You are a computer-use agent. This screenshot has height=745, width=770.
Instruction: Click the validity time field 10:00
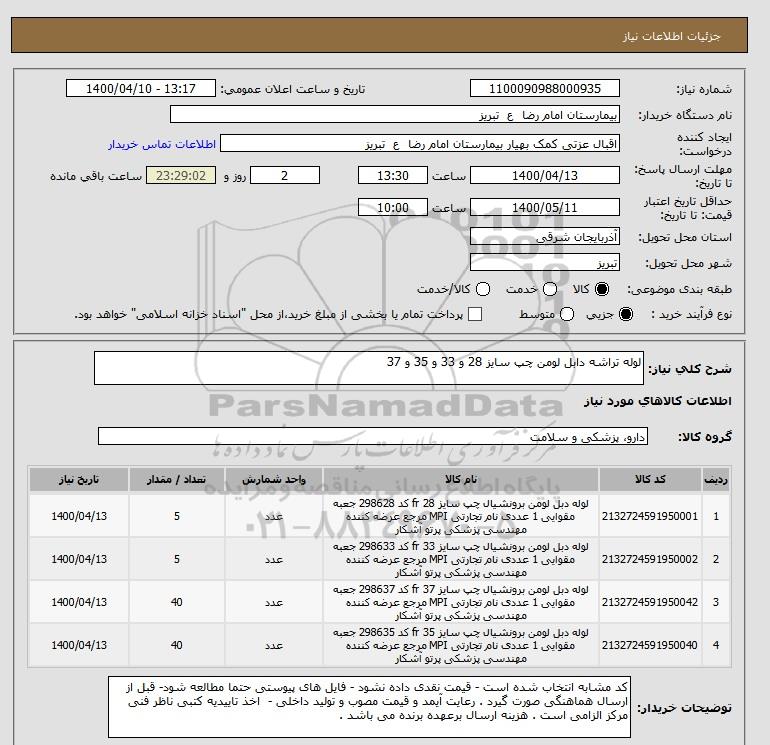coord(393,207)
